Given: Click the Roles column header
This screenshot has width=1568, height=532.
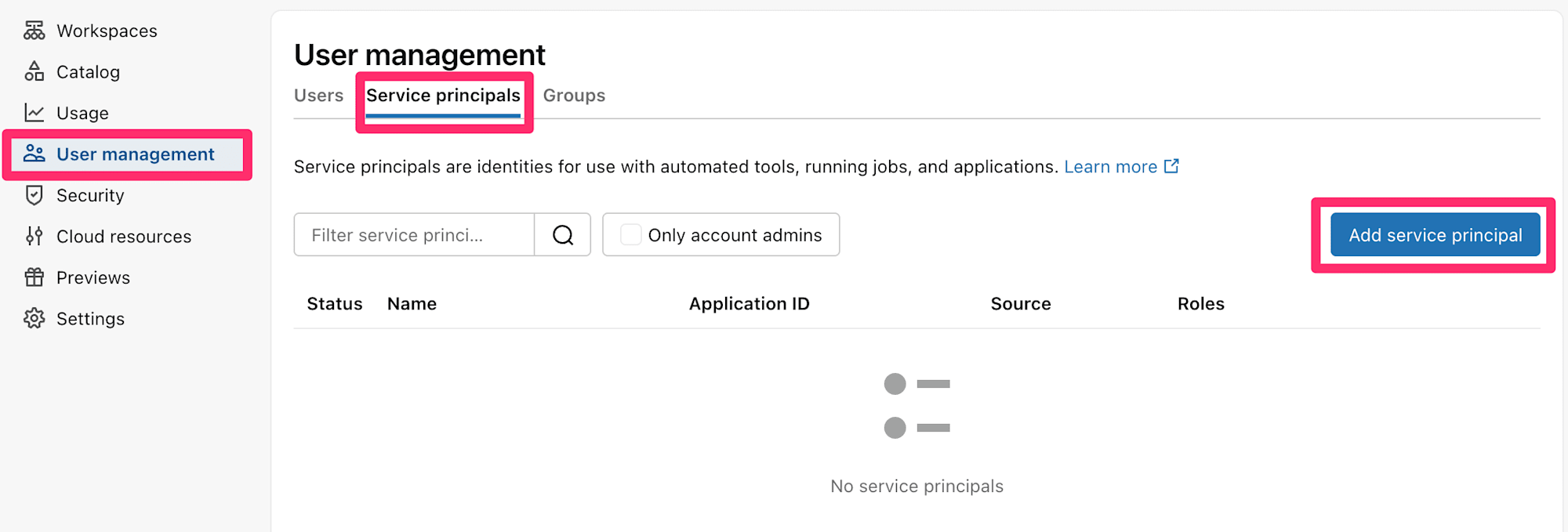Looking at the screenshot, I should pos(1200,304).
